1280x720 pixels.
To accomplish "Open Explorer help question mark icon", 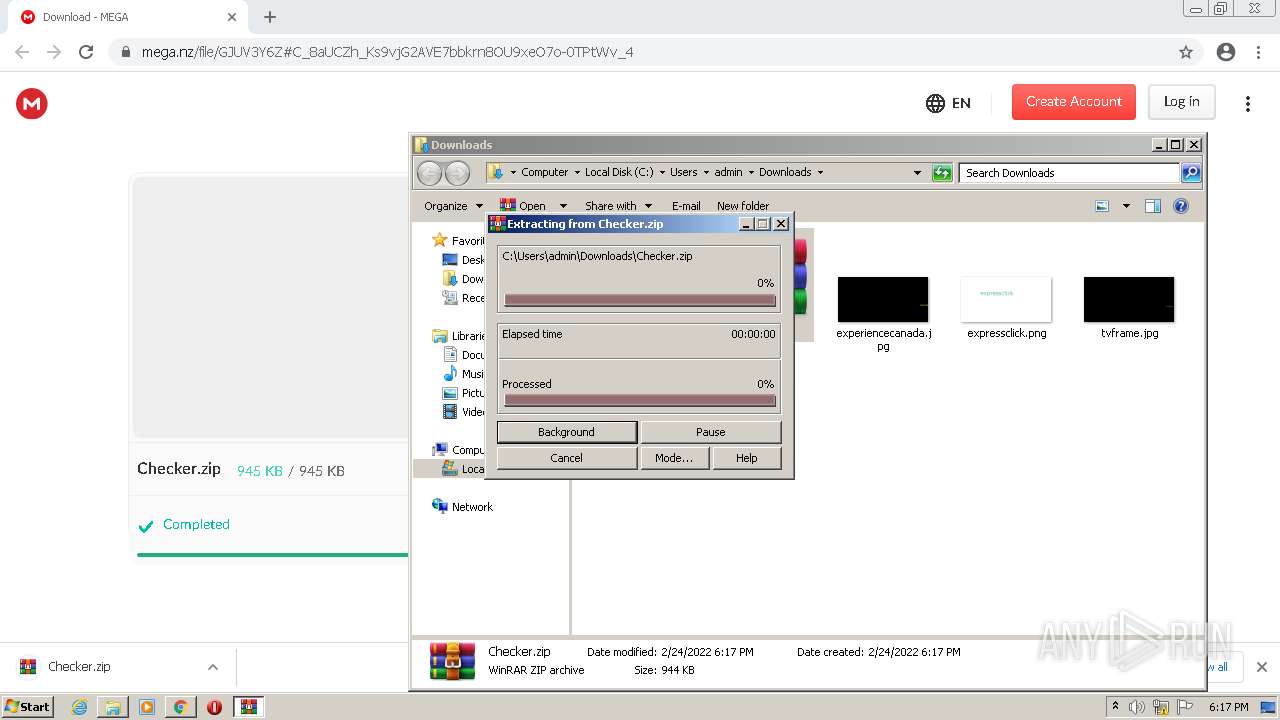I will 1181,206.
